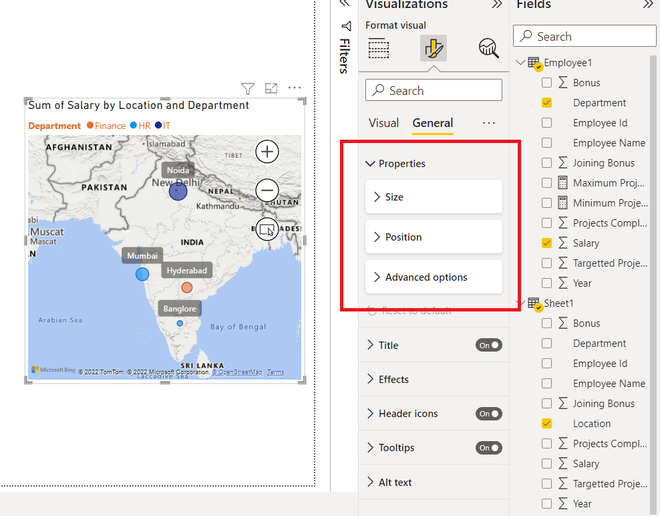660x516 pixels.
Task: Switch to the Visual tab
Action: click(x=383, y=123)
